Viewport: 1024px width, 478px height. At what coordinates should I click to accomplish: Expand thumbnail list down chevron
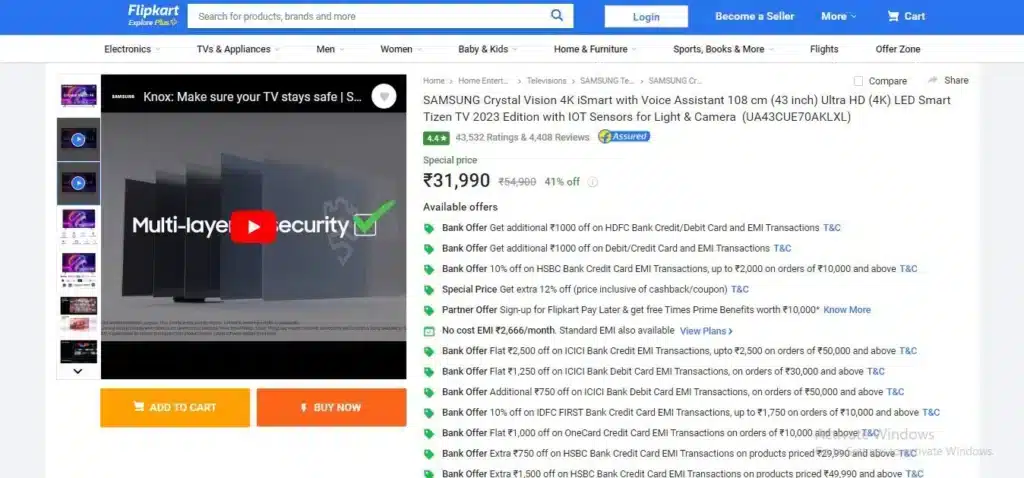(x=78, y=371)
